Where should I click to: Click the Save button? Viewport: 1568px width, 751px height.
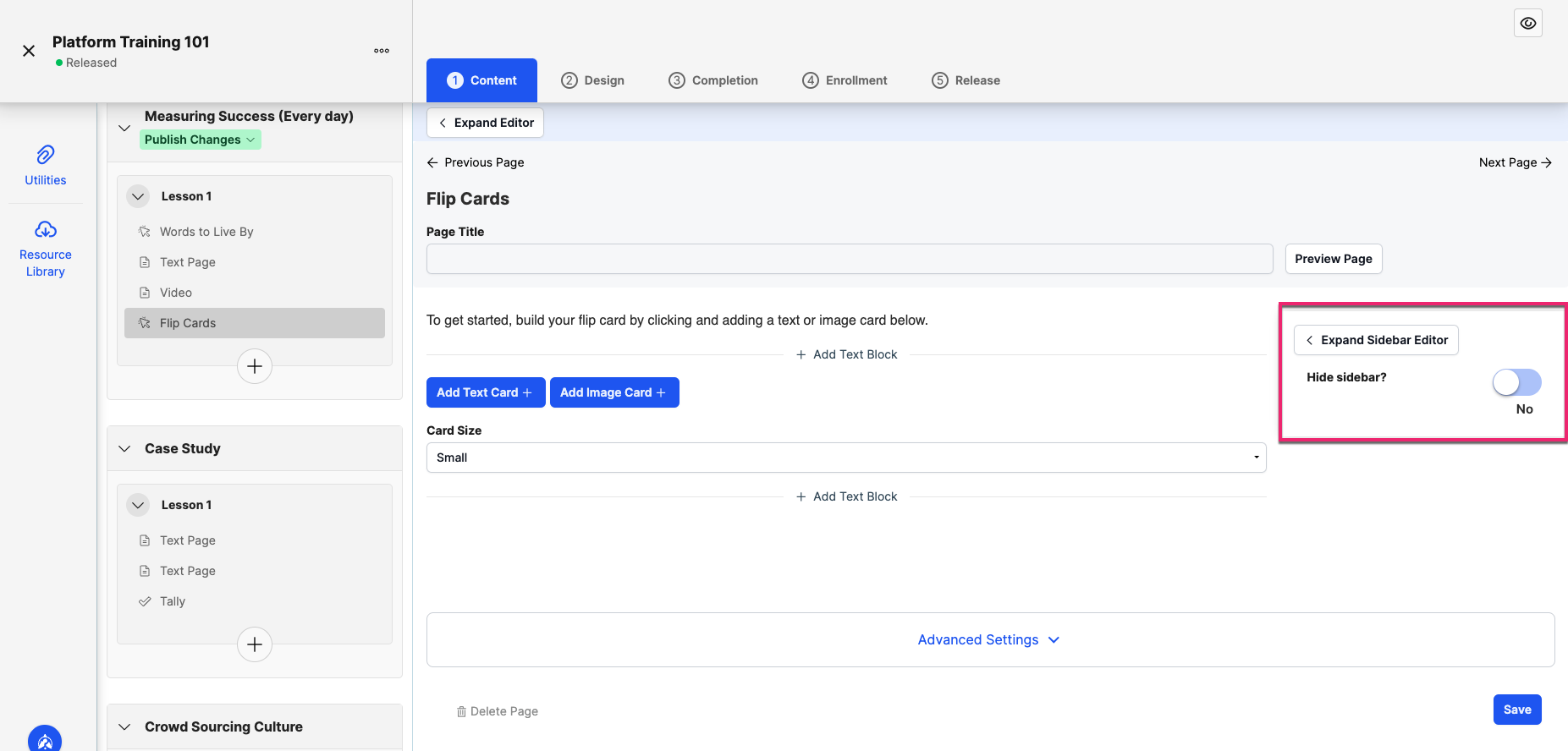pyautogui.click(x=1517, y=710)
